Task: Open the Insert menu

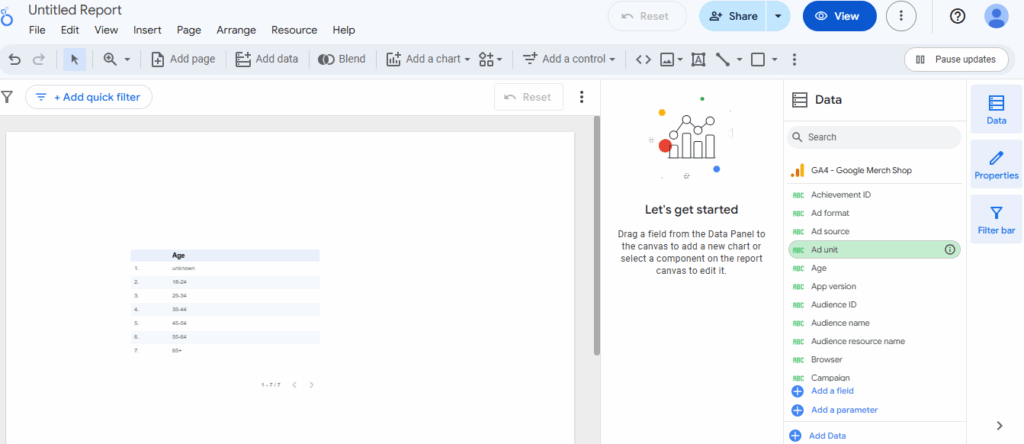Action: [x=147, y=30]
